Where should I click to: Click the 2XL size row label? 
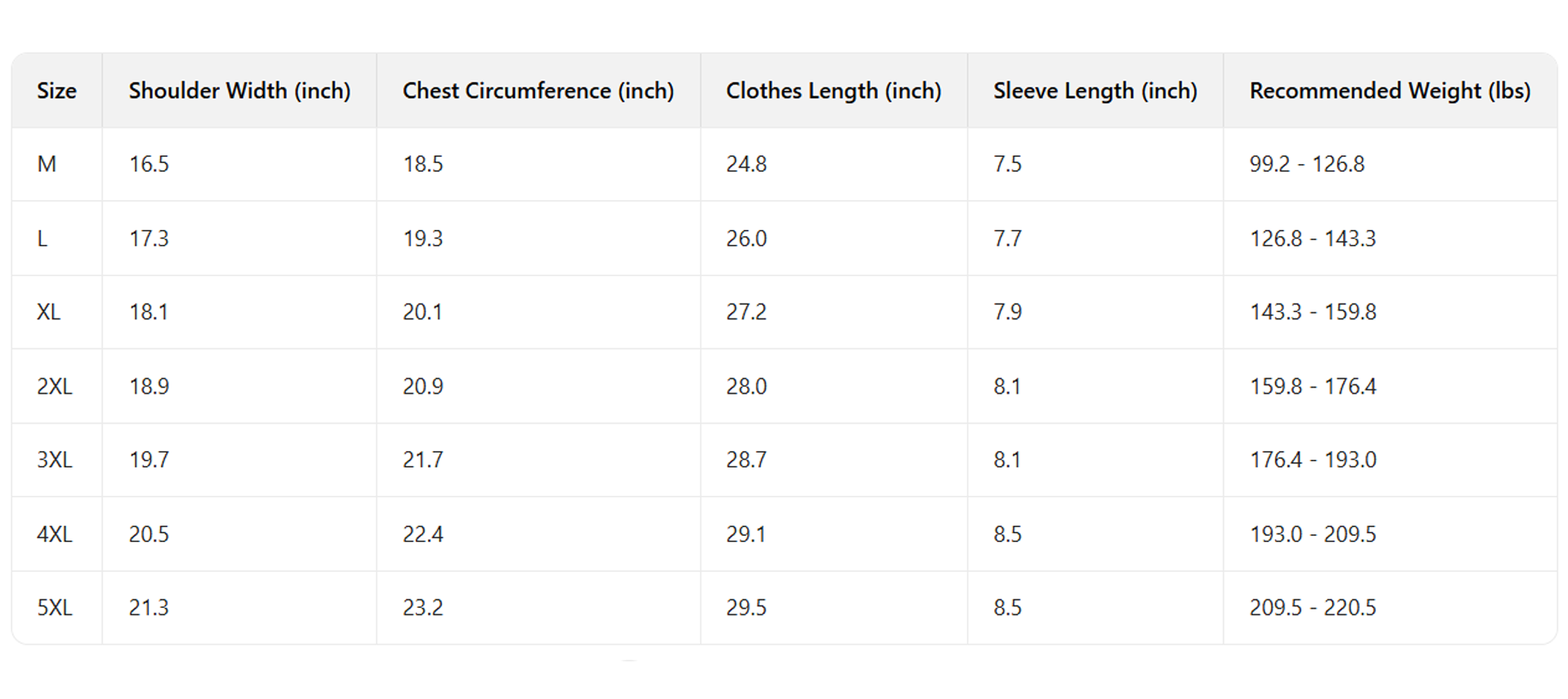(54, 386)
